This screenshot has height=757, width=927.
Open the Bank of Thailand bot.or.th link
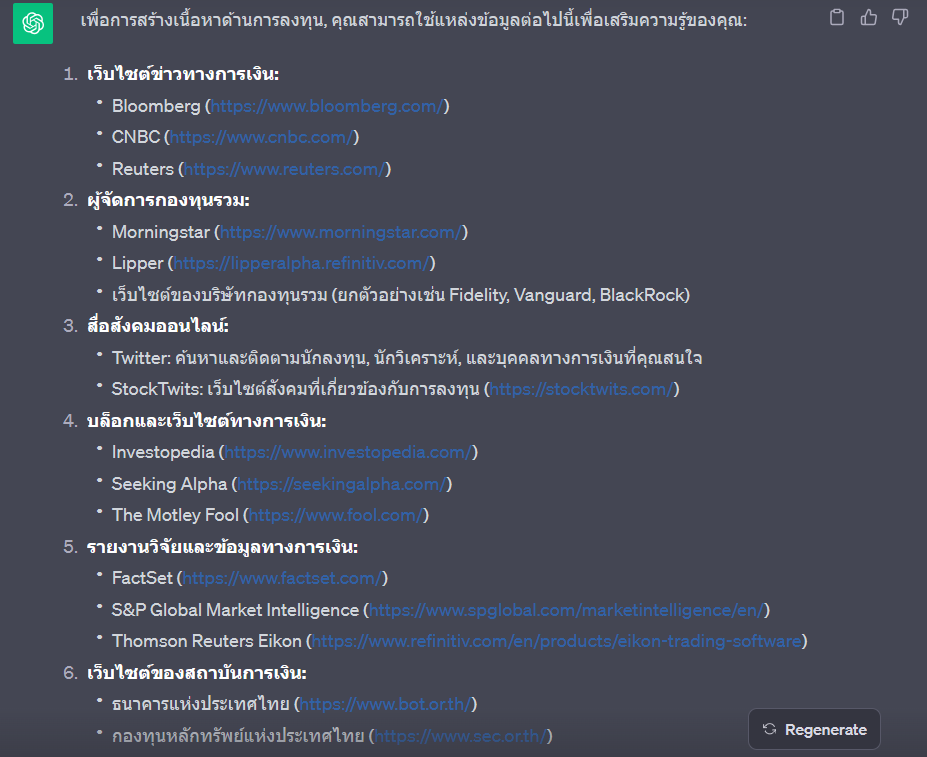point(385,704)
